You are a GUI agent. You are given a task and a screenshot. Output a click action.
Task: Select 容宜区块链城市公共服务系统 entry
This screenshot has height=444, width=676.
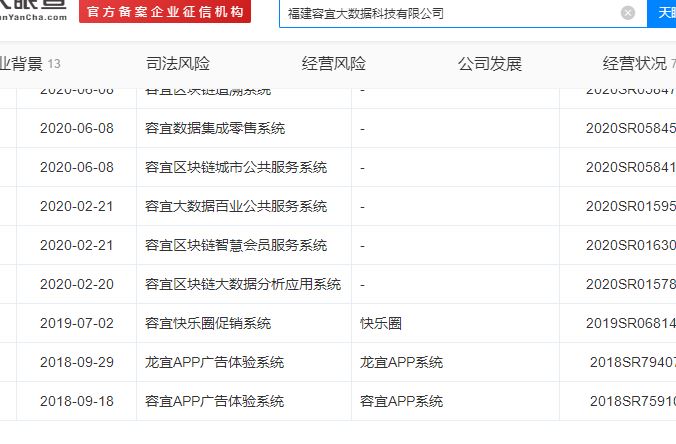[236, 167]
